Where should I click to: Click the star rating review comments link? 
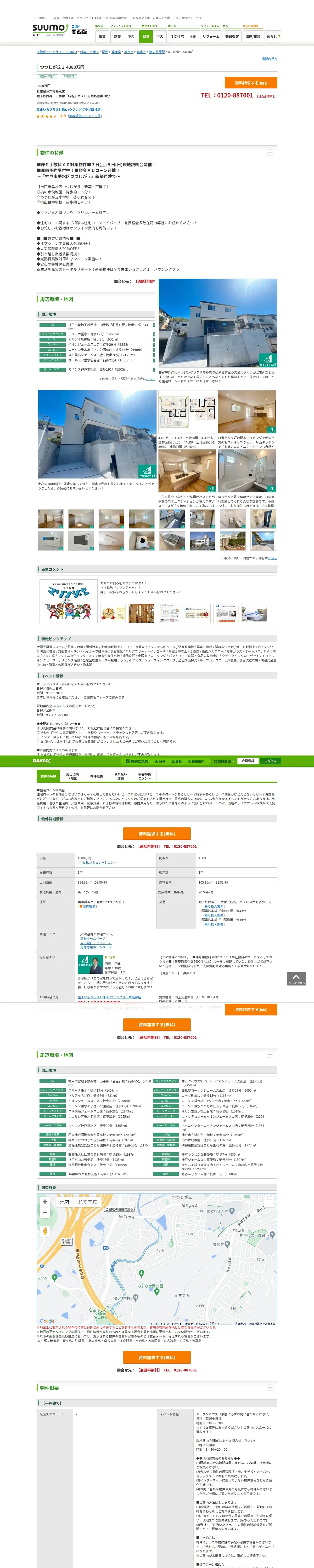click(85, 116)
